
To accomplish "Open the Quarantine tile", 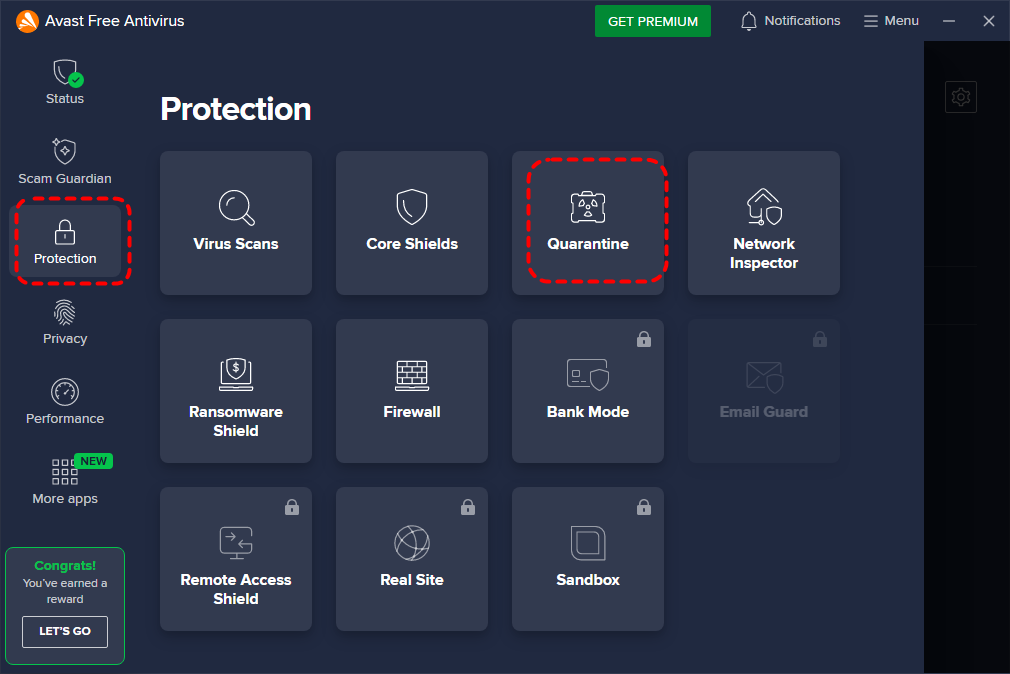I will point(588,223).
